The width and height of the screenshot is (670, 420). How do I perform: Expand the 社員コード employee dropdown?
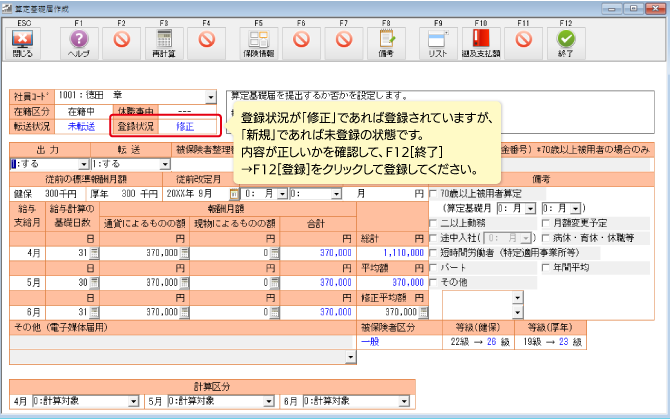[211, 97]
